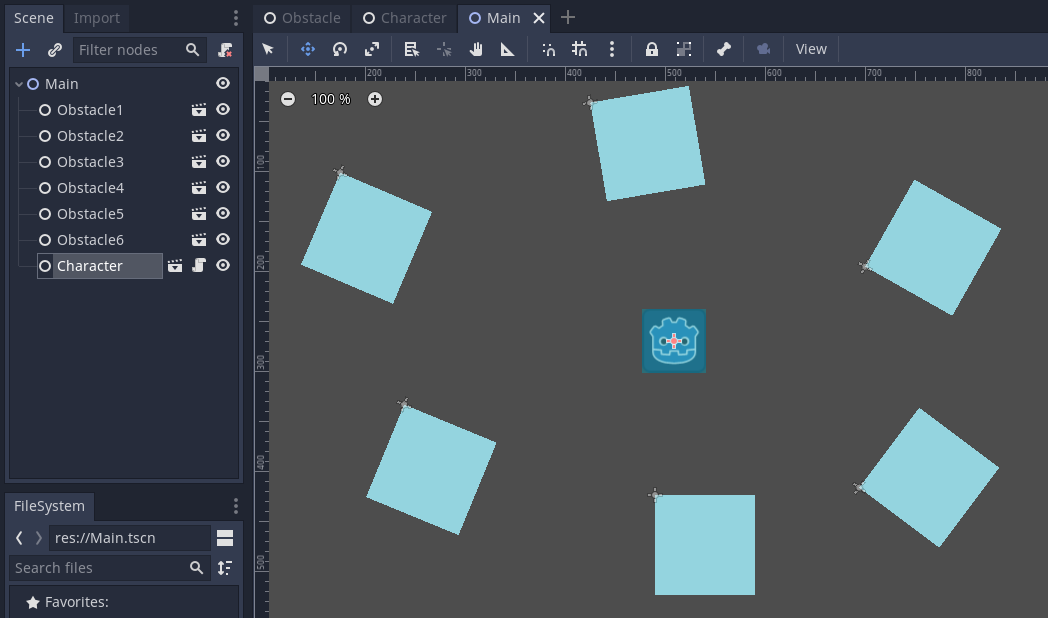
Task: Zoom in with the plus button
Action: [374, 99]
